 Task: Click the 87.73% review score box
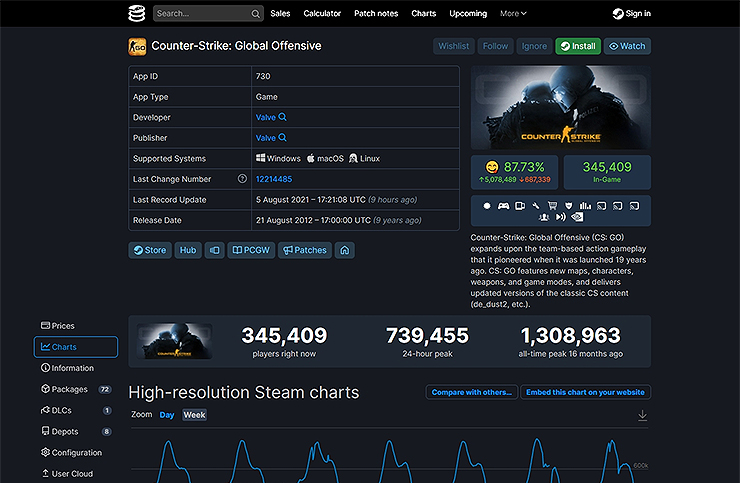tap(514, 172)
